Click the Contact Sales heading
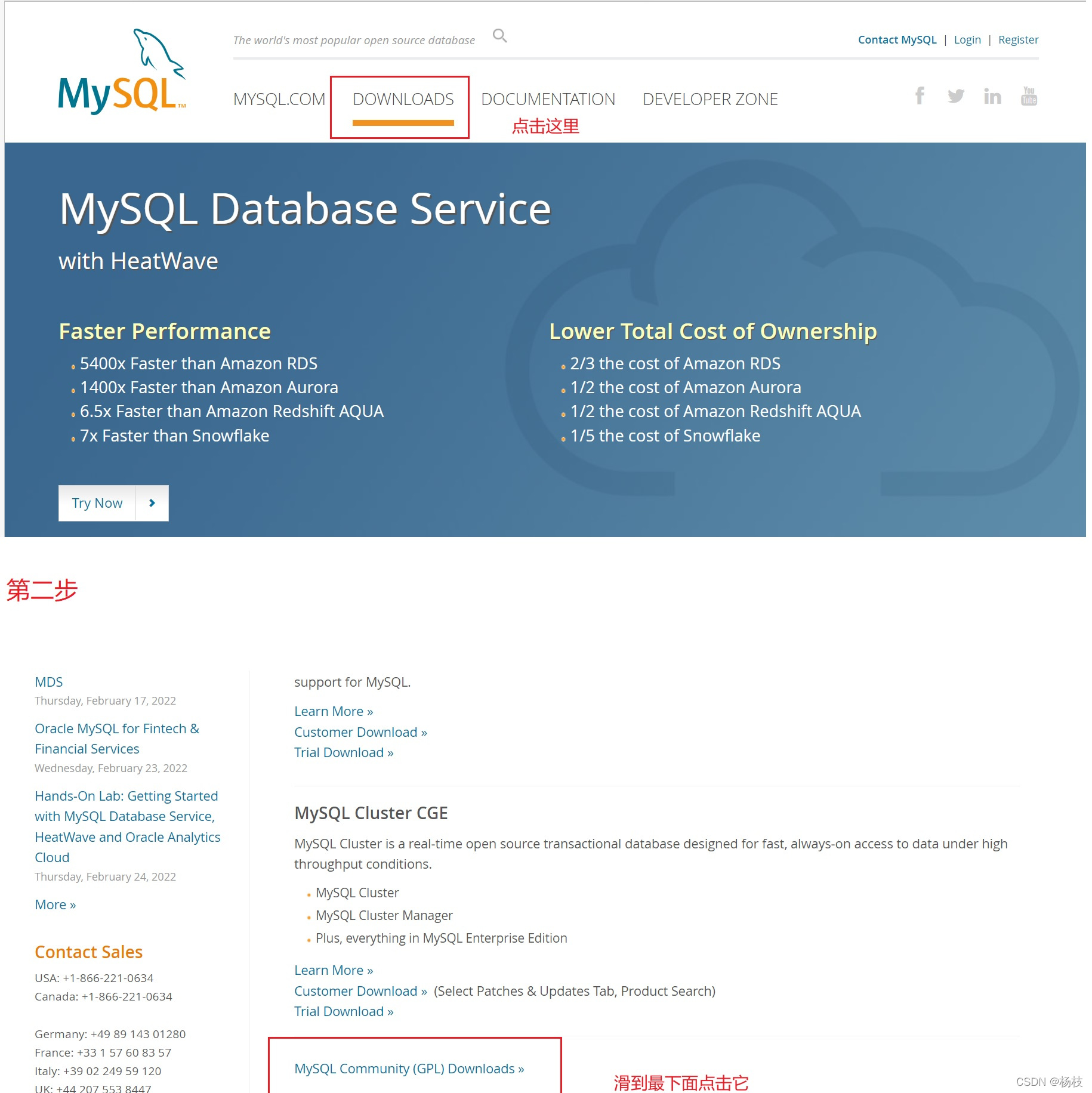This screenshot has width=1092, height=1093. point(88,952)
